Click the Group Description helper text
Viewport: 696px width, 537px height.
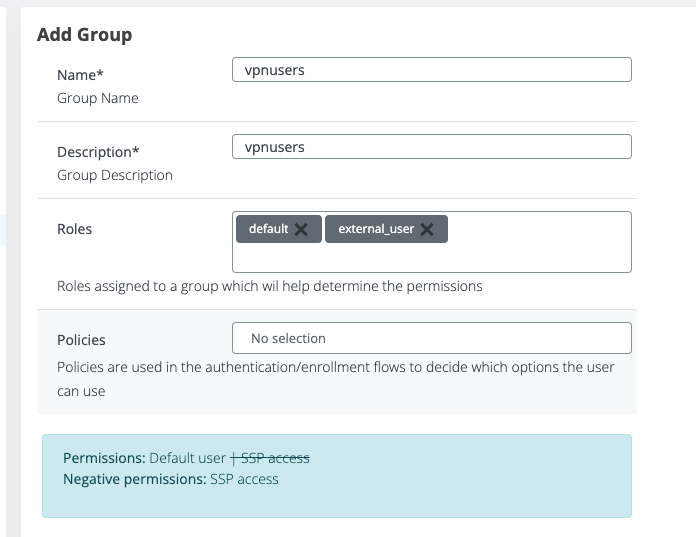115,175
